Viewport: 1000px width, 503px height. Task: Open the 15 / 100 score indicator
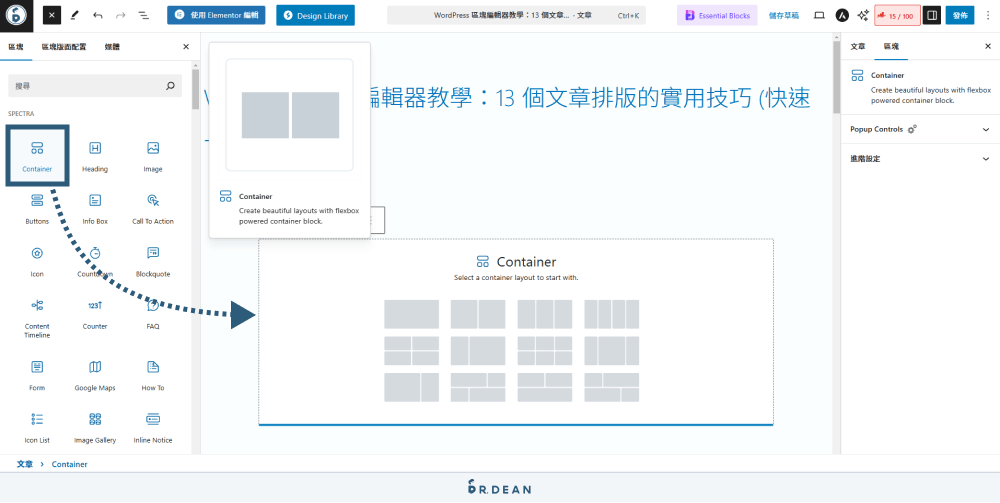[897, 15]
